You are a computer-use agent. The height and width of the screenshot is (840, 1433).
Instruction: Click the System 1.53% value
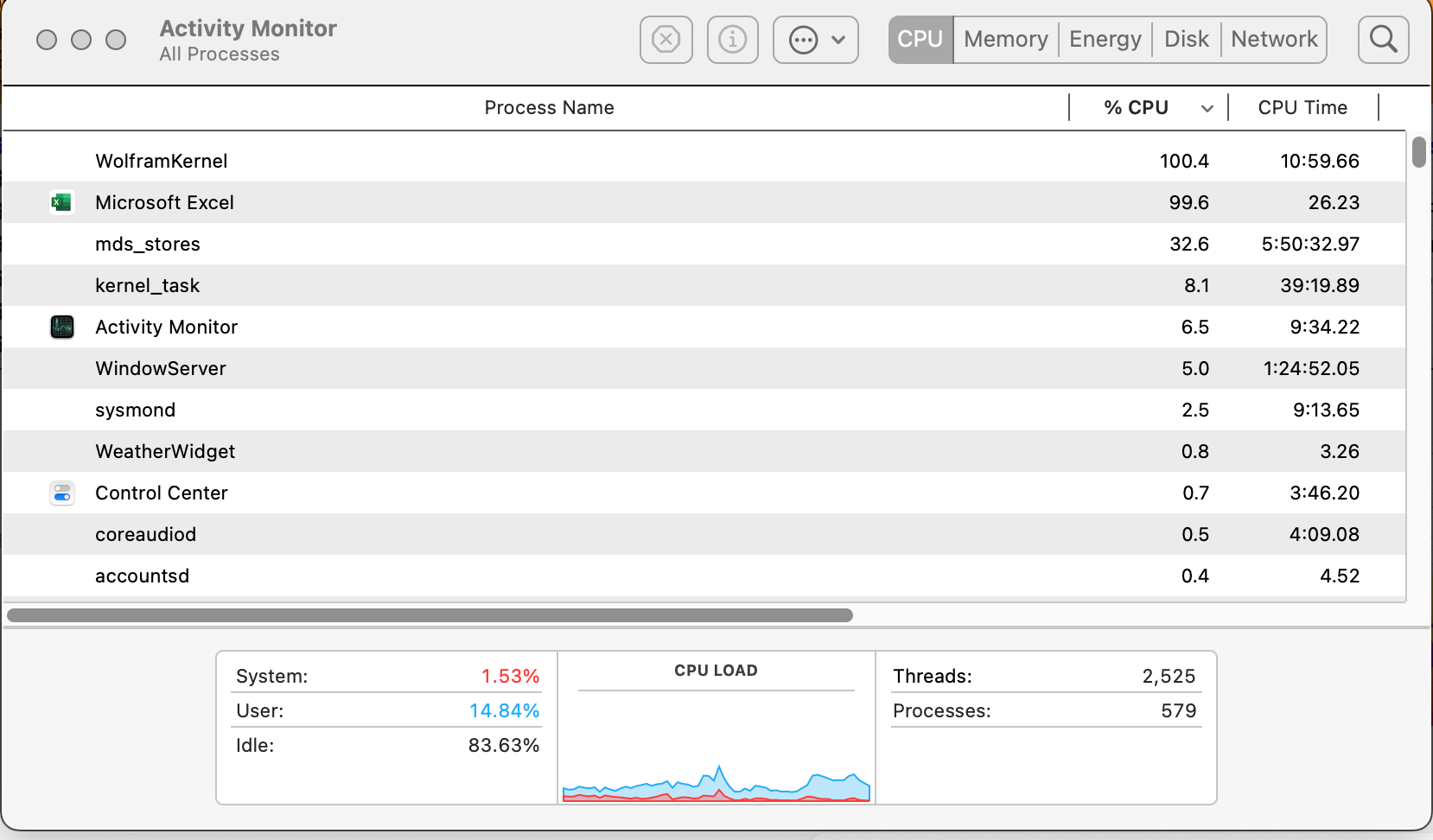tap(510, 676)
